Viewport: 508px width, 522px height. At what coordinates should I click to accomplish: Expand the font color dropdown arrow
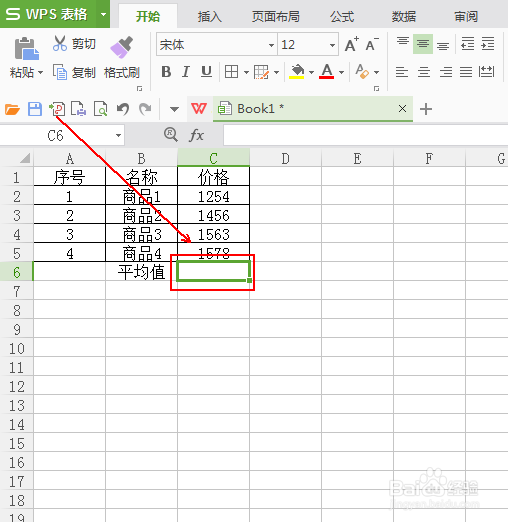341,72
